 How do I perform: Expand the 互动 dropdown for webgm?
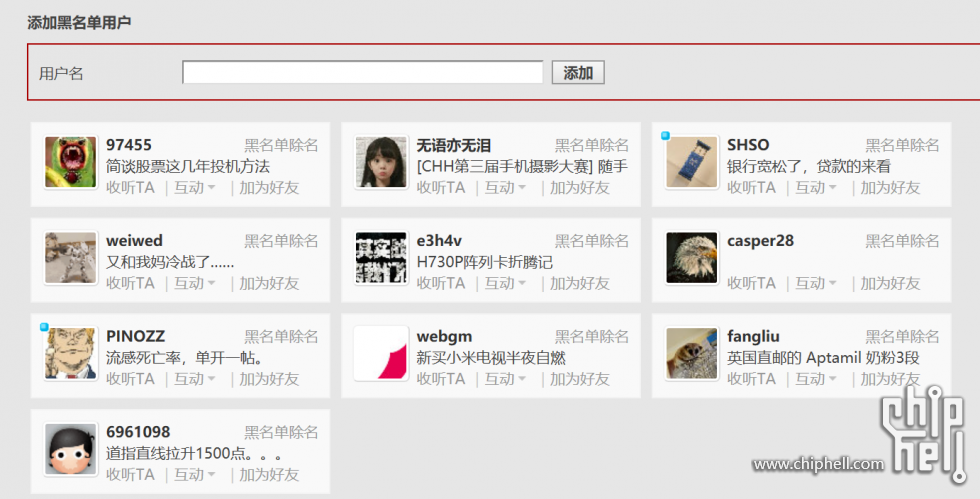pyautogui.click(x=505, y=379)
